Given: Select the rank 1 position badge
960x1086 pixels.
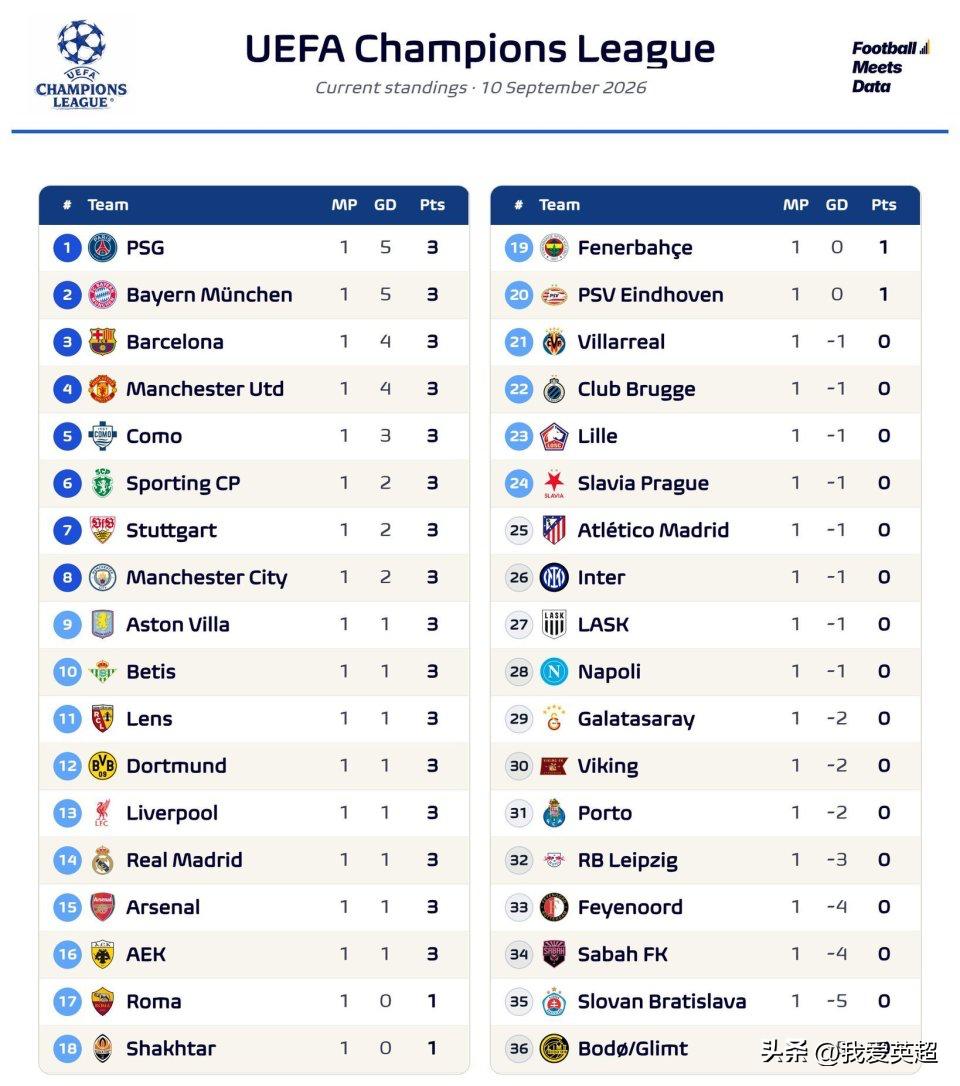Looking at the screenshot, I should (67, 247).
